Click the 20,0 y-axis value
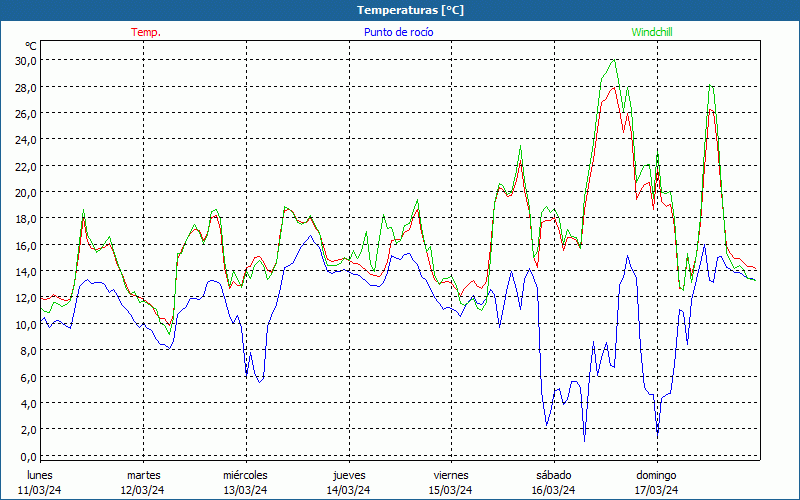Screen dimensions: 800x500 point(26,192)
